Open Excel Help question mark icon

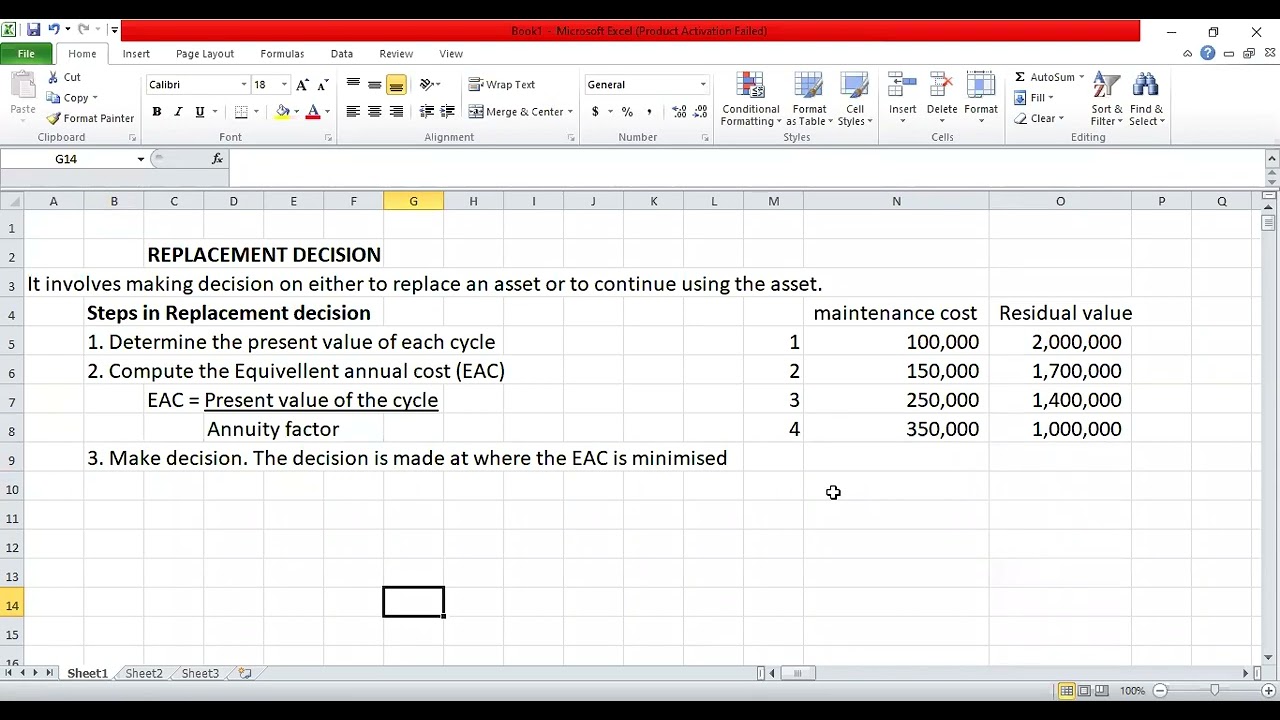pos(1208,54)
